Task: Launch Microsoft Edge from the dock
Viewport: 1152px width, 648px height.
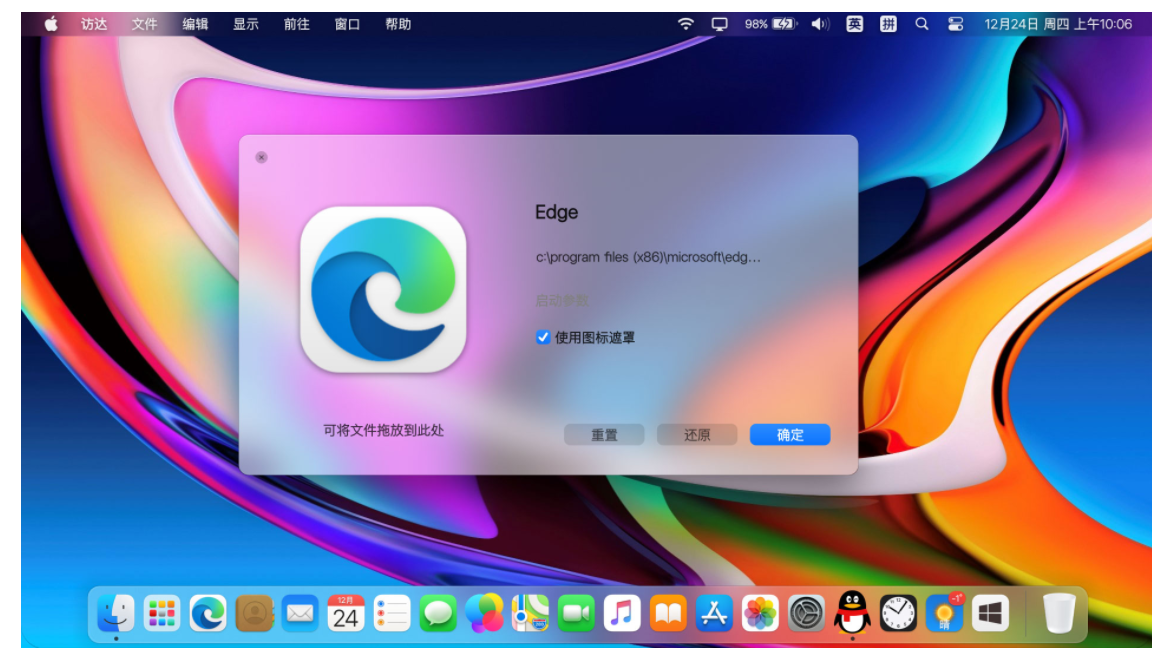Action: 208,613
